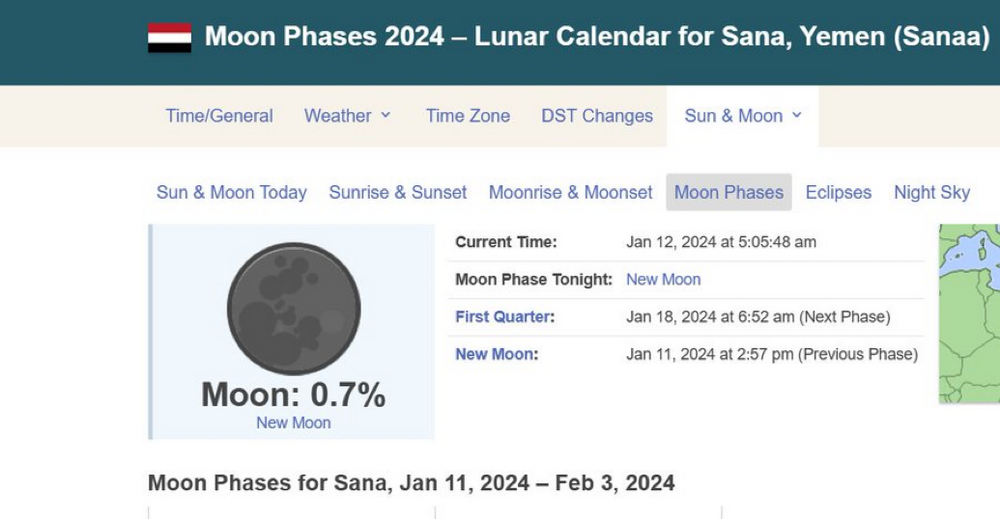Viewport: 1000px width, 519px height.
Task: Click New Moon link under Moon: 0.7%
Action: tap(293, 423)
